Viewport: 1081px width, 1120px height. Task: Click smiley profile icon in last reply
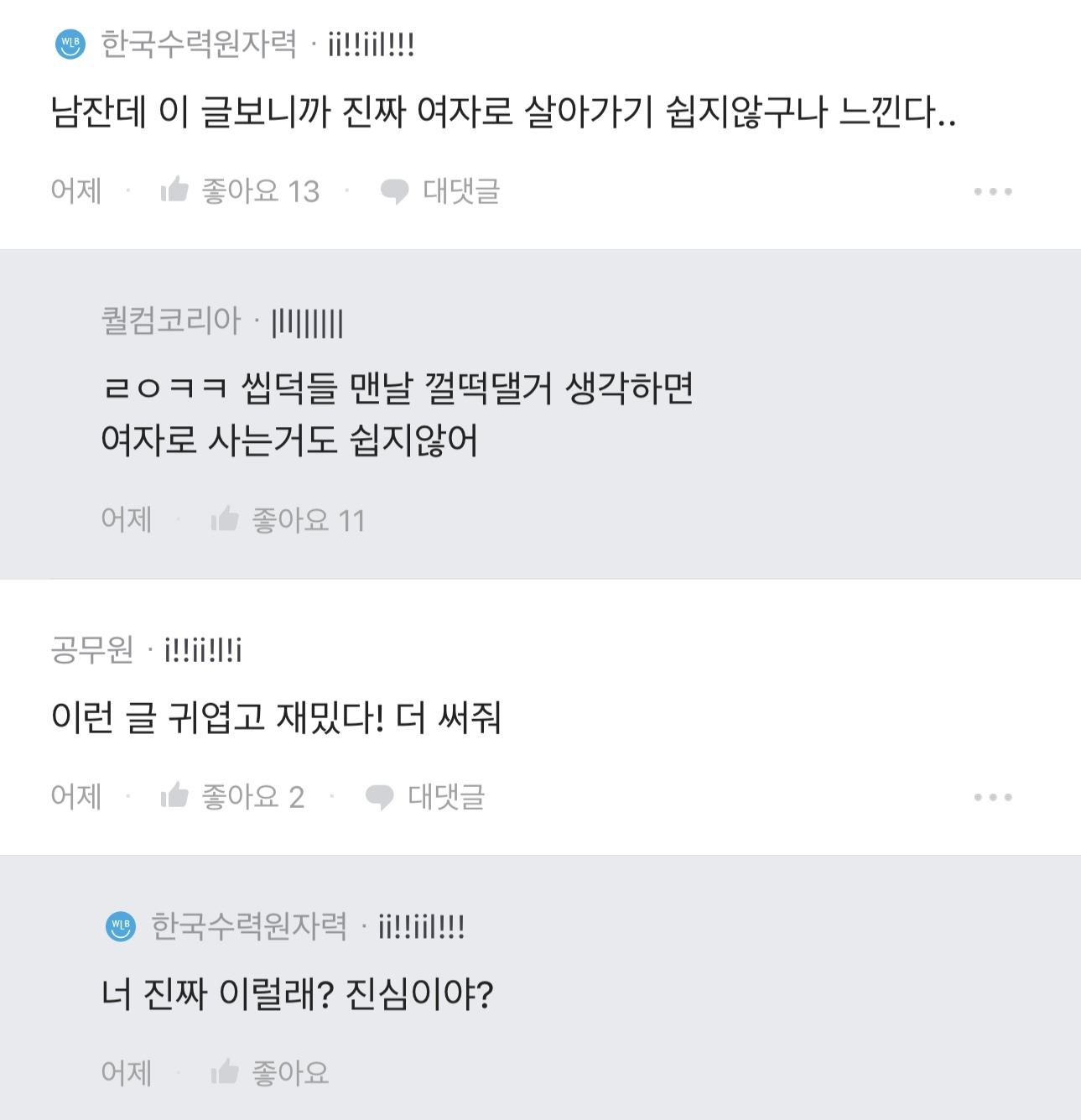coord(121,926)
